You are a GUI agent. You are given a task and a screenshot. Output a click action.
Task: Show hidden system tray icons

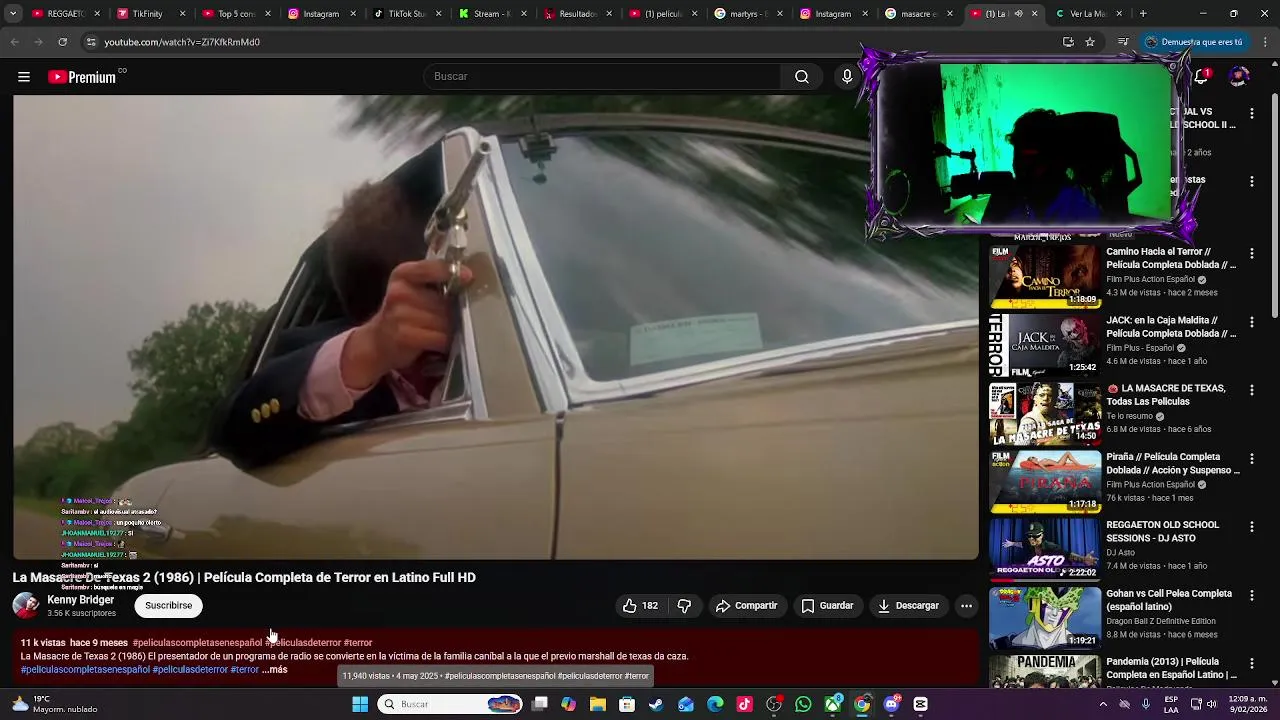click(x=1103, y=704)
